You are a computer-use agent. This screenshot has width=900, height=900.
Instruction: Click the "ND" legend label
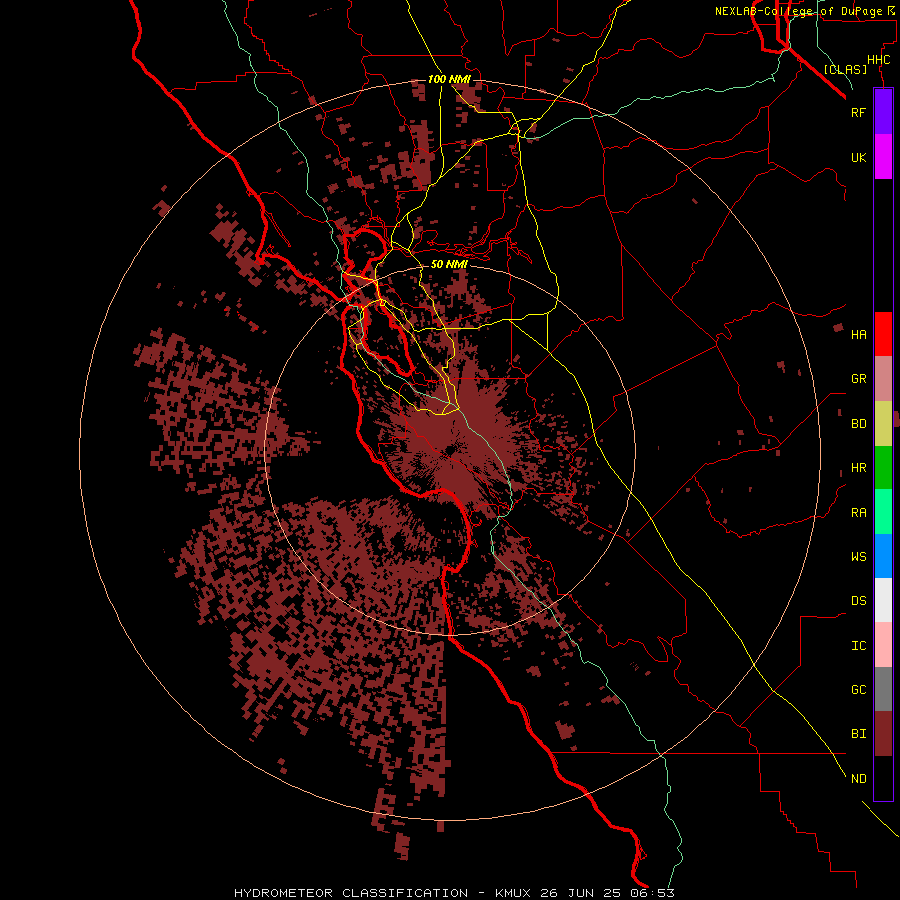pos(858,778)
